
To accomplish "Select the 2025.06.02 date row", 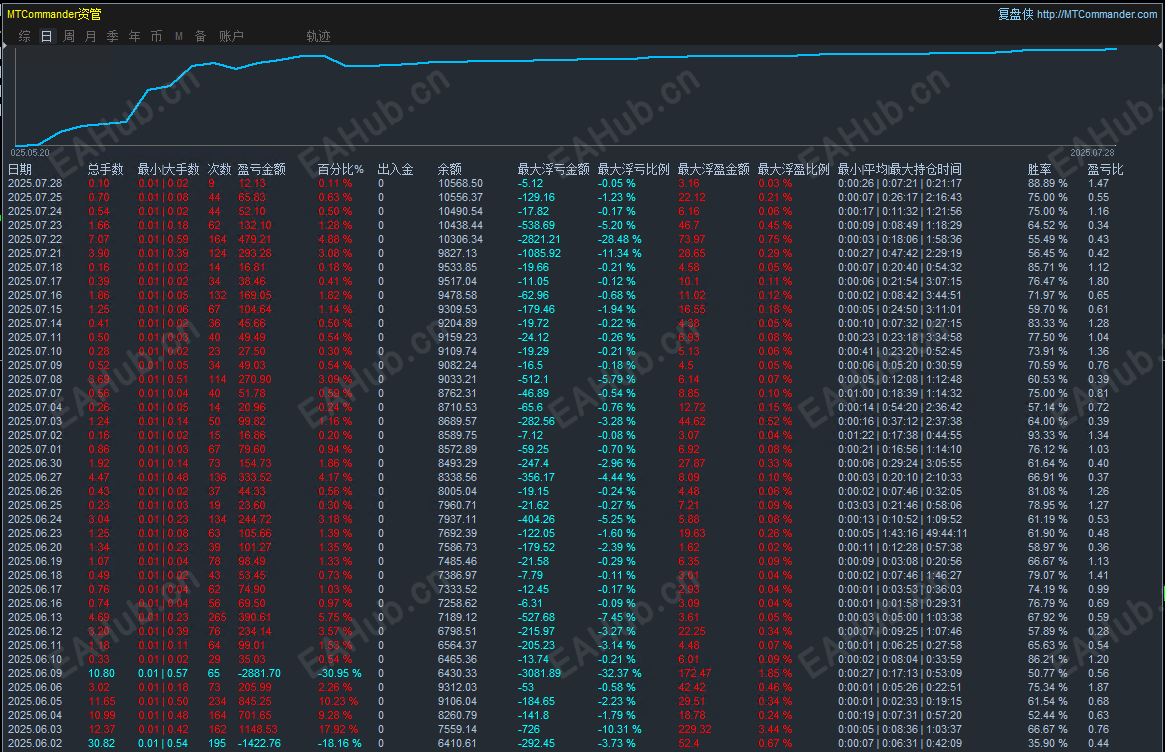I will click(35, 743).
